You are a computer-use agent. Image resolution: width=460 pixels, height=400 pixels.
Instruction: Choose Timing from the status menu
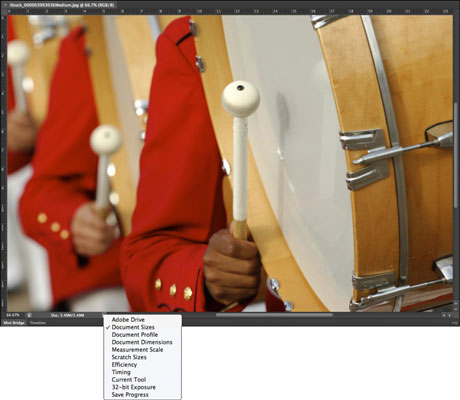click(143, 372)
